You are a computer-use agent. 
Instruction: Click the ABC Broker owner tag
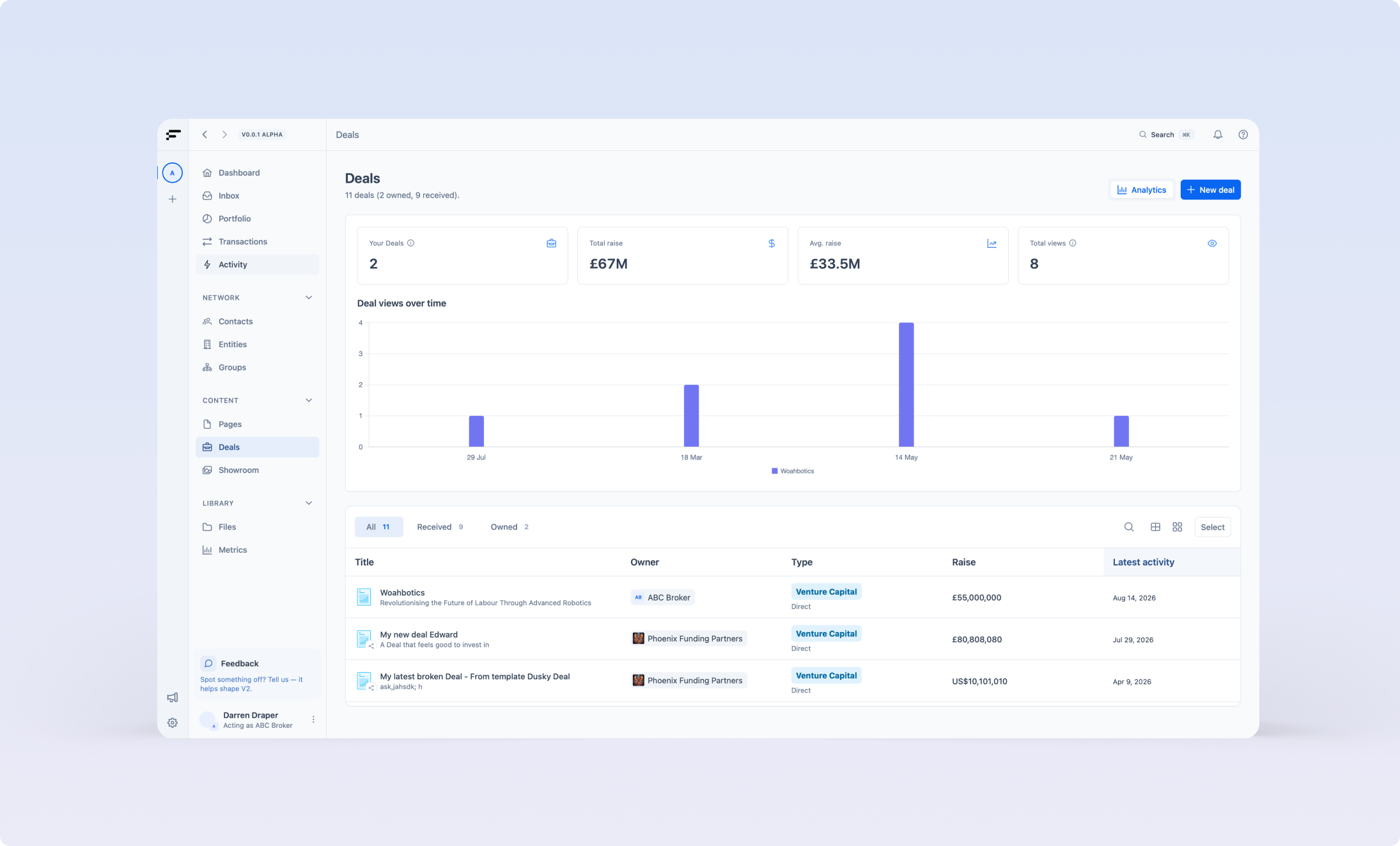(x=662, y=597)
